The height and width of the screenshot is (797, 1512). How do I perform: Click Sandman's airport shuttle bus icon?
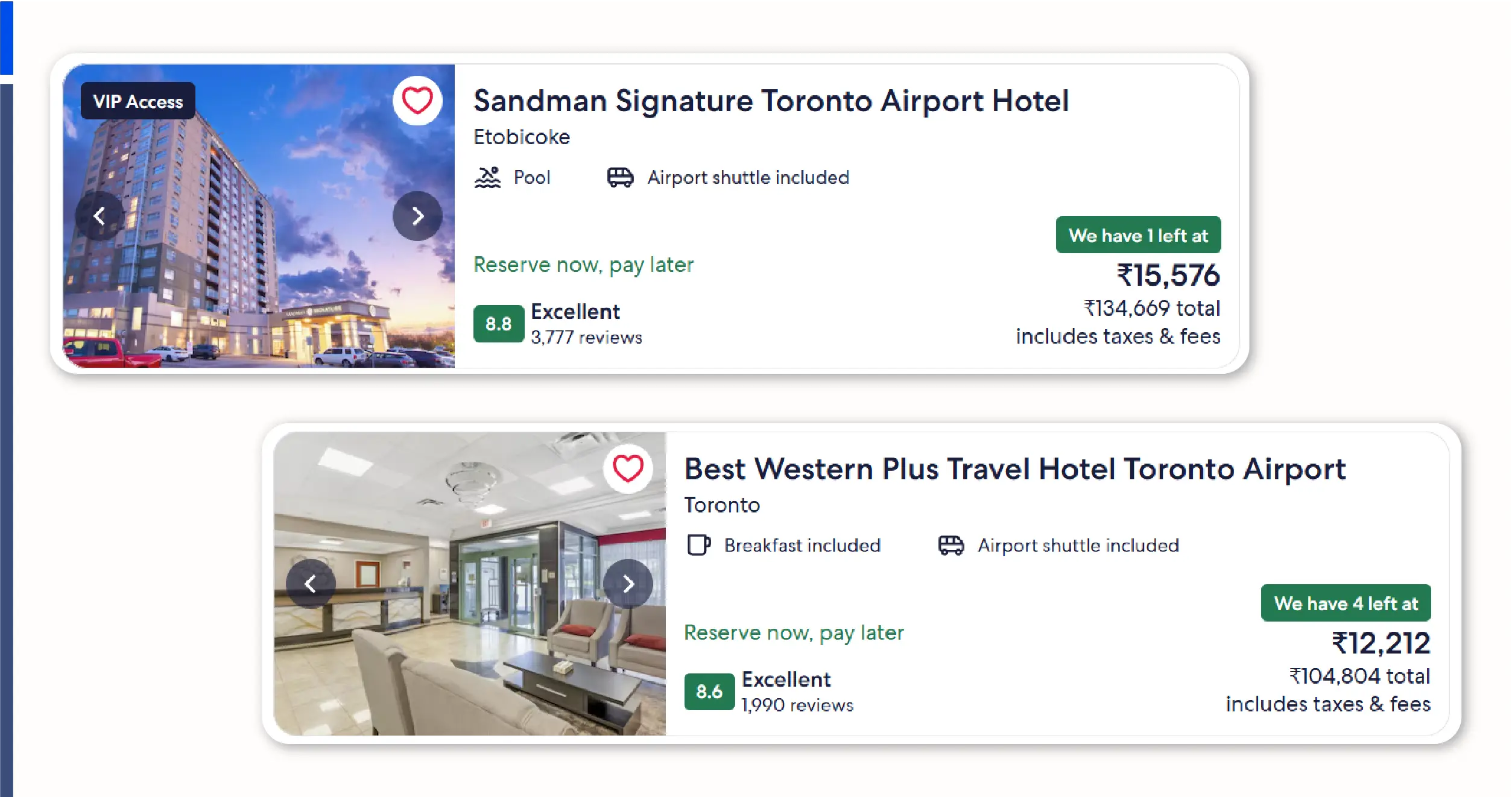[x=620, y=178]
